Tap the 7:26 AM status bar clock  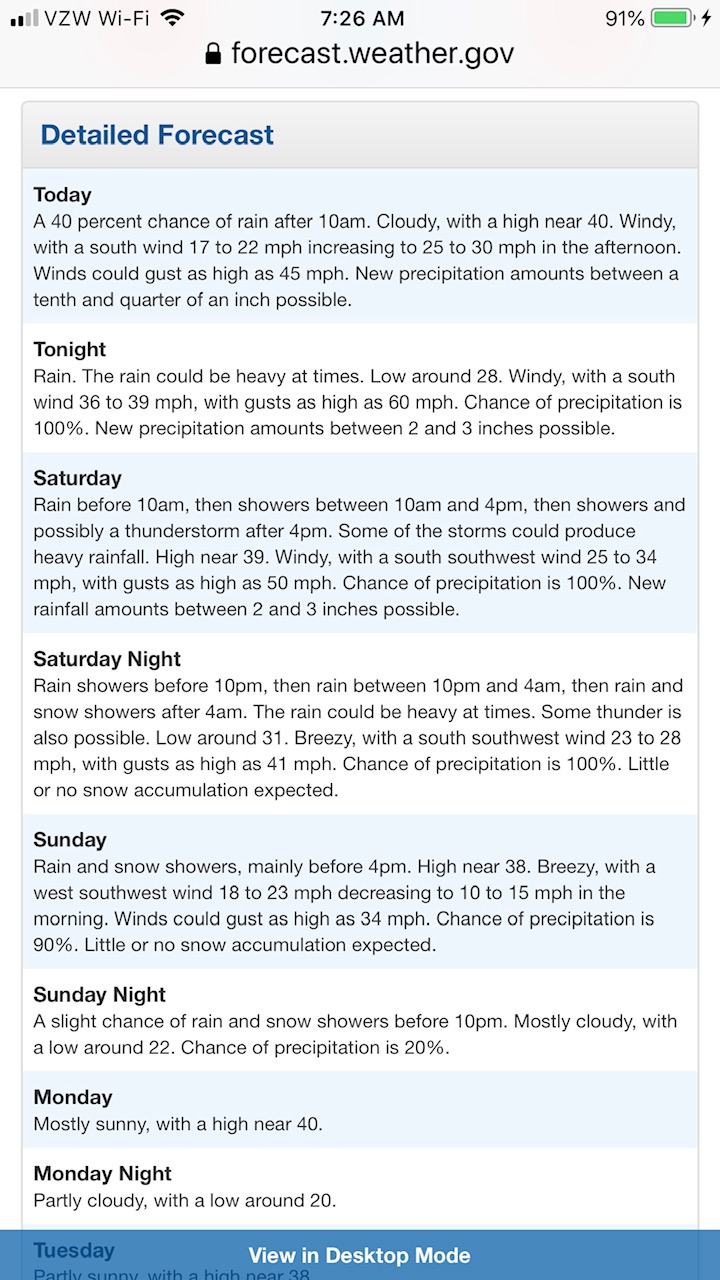(362, 18)
